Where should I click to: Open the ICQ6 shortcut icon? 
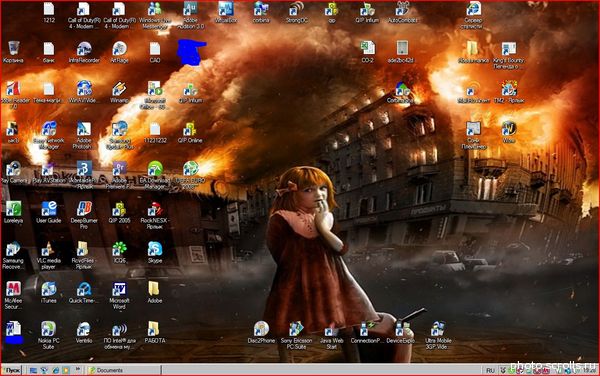point(119,252)
